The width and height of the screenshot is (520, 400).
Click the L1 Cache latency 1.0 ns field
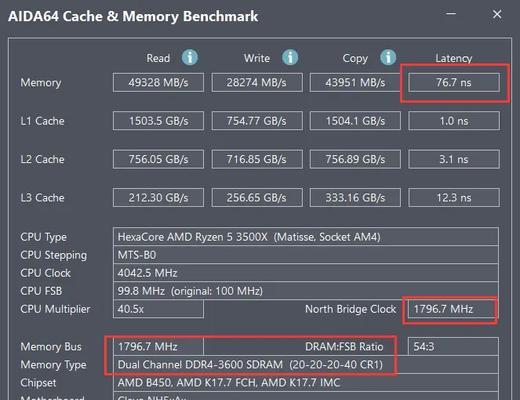click(x=454, y=121)
